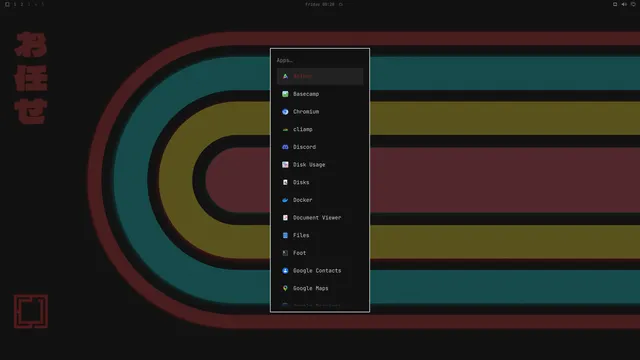Launch Basecamp from the app list
The height and width of the screenshot is (360, 640).
pyautogui.click(x=320, y=94)
